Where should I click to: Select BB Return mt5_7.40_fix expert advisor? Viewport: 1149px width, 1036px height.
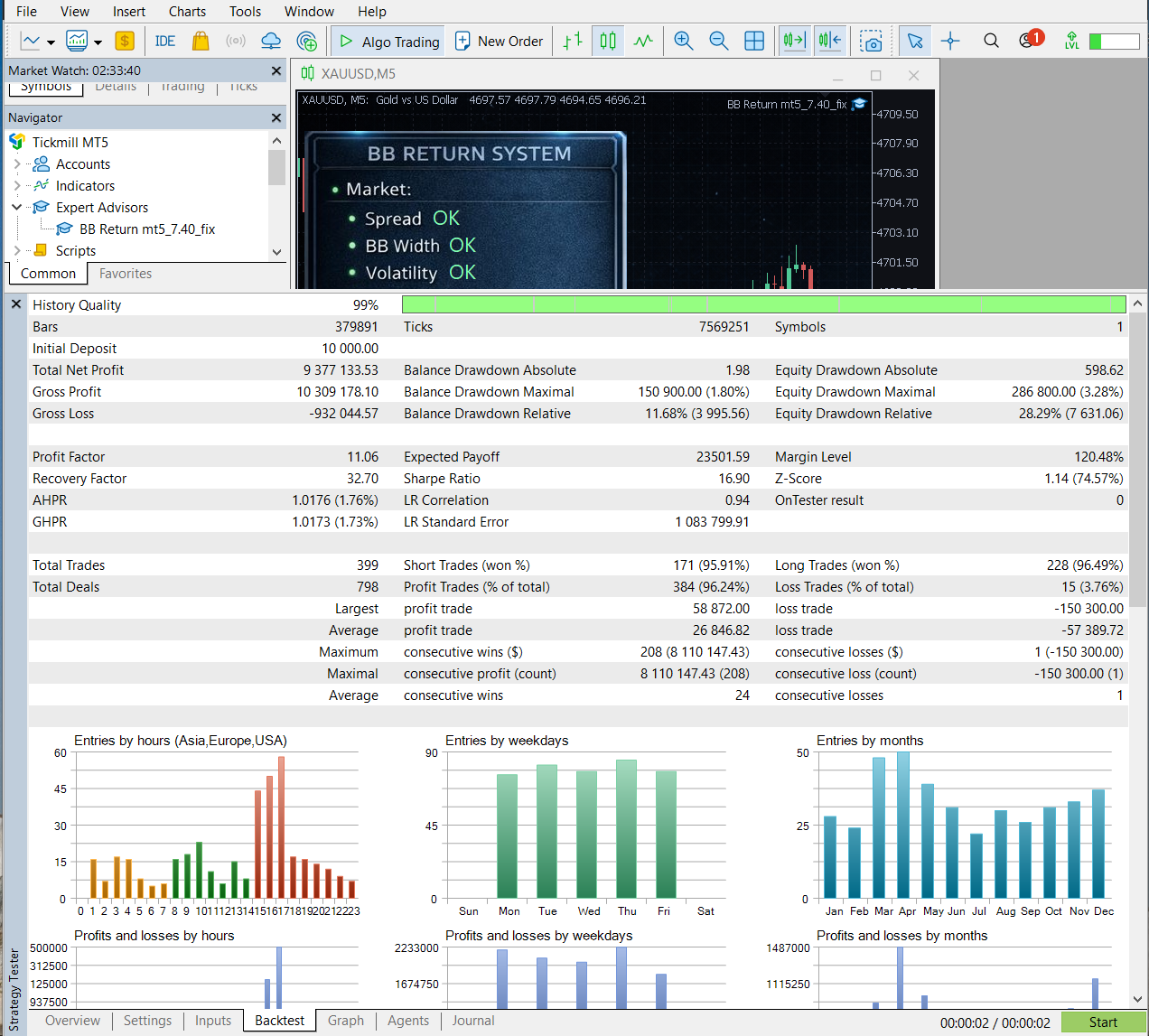click(146, 229)
